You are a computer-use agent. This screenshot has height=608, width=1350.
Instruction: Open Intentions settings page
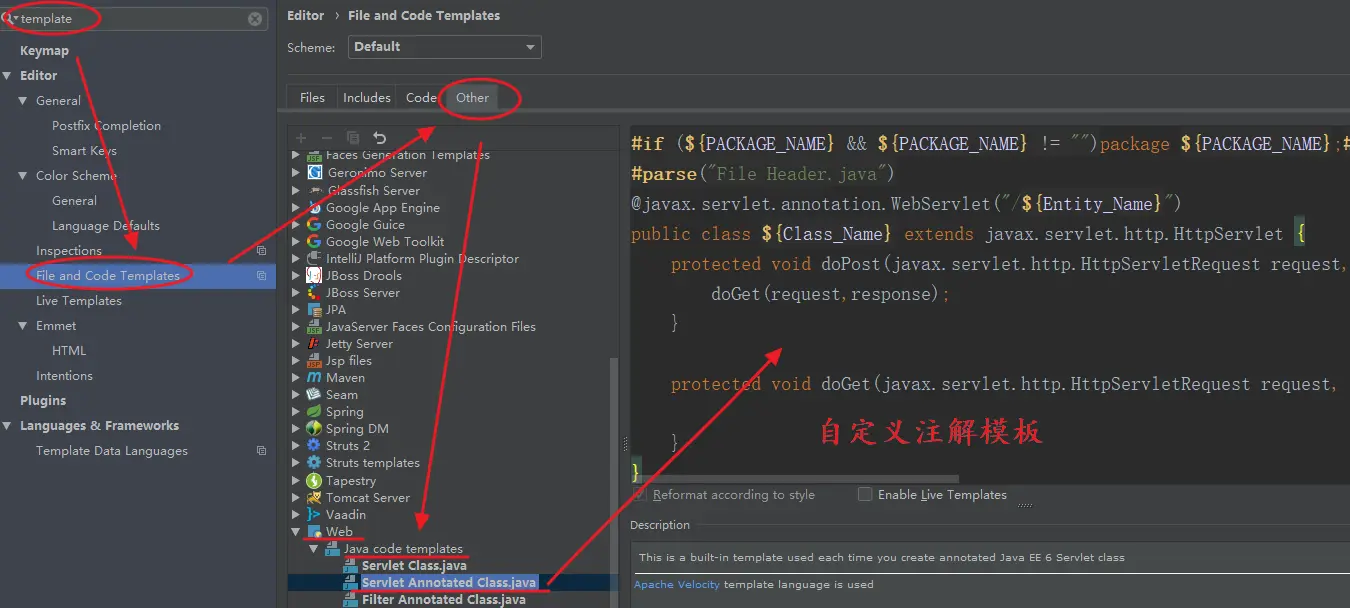tap(64, 376)
